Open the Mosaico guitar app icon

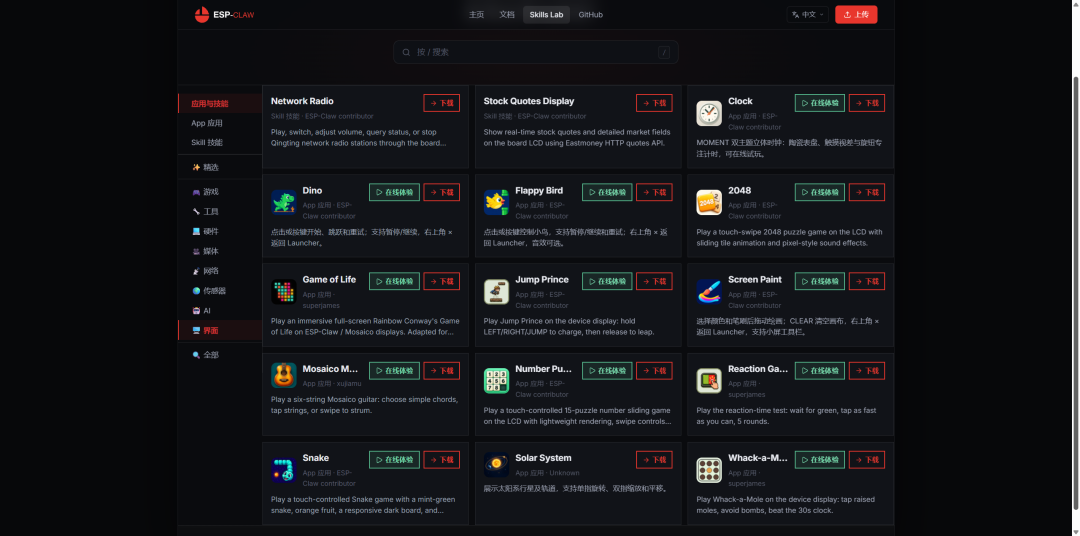coord(284,375)
